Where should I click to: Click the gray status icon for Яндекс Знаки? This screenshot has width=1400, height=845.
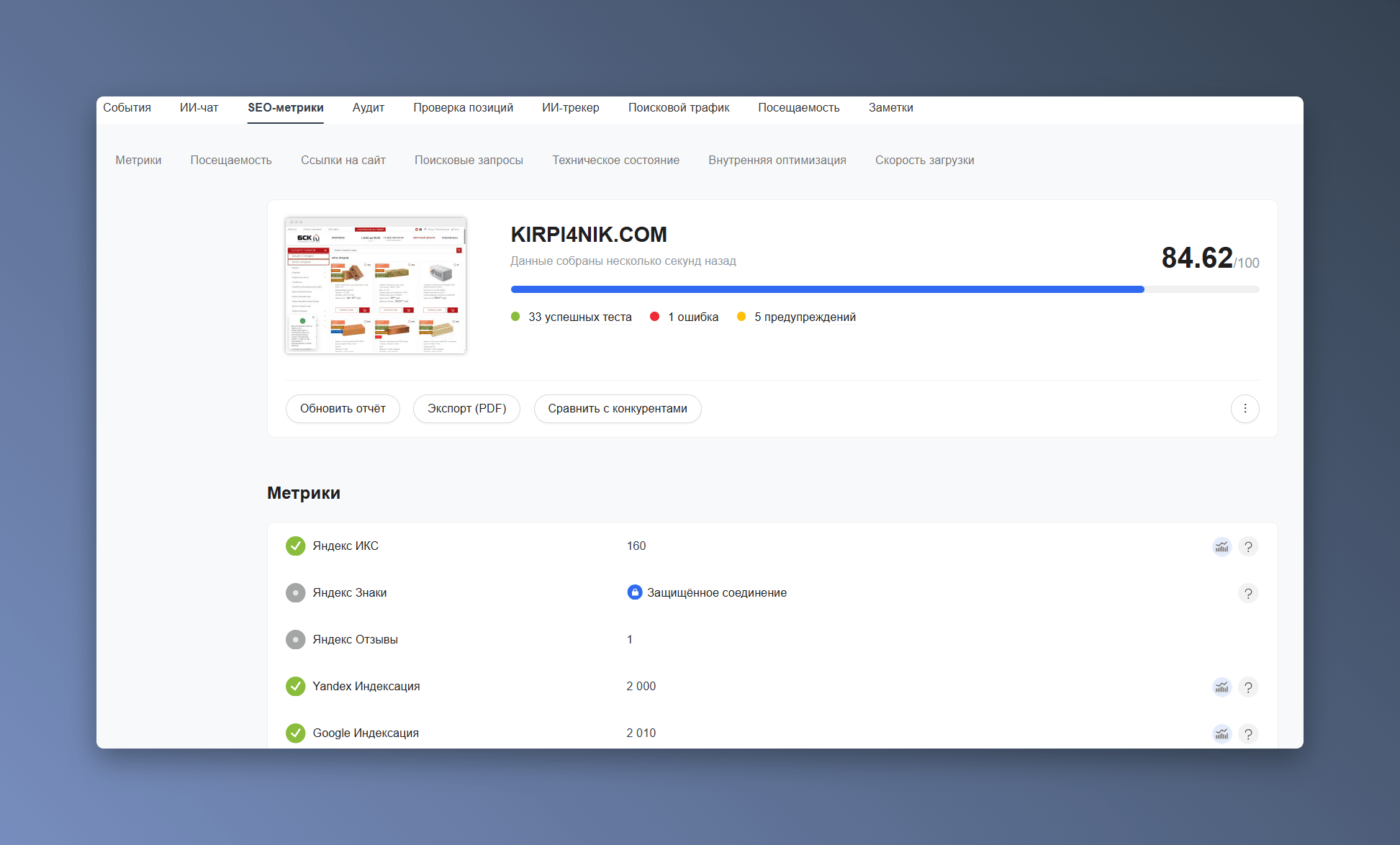click(x=295, y=593)
